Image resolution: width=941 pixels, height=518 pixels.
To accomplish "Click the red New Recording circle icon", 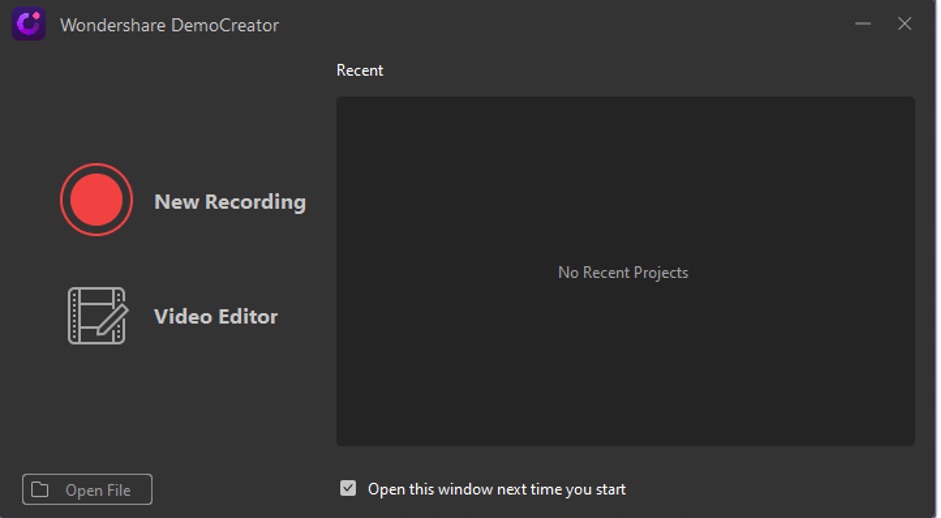I will 97,200.
